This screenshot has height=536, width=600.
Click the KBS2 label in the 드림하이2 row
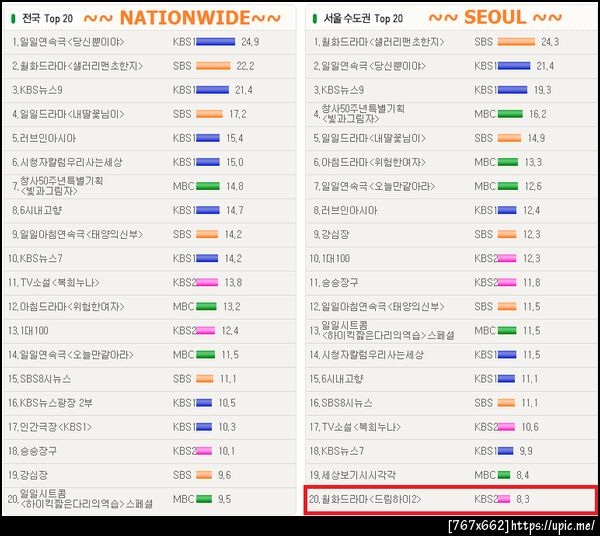pos(486,499)
